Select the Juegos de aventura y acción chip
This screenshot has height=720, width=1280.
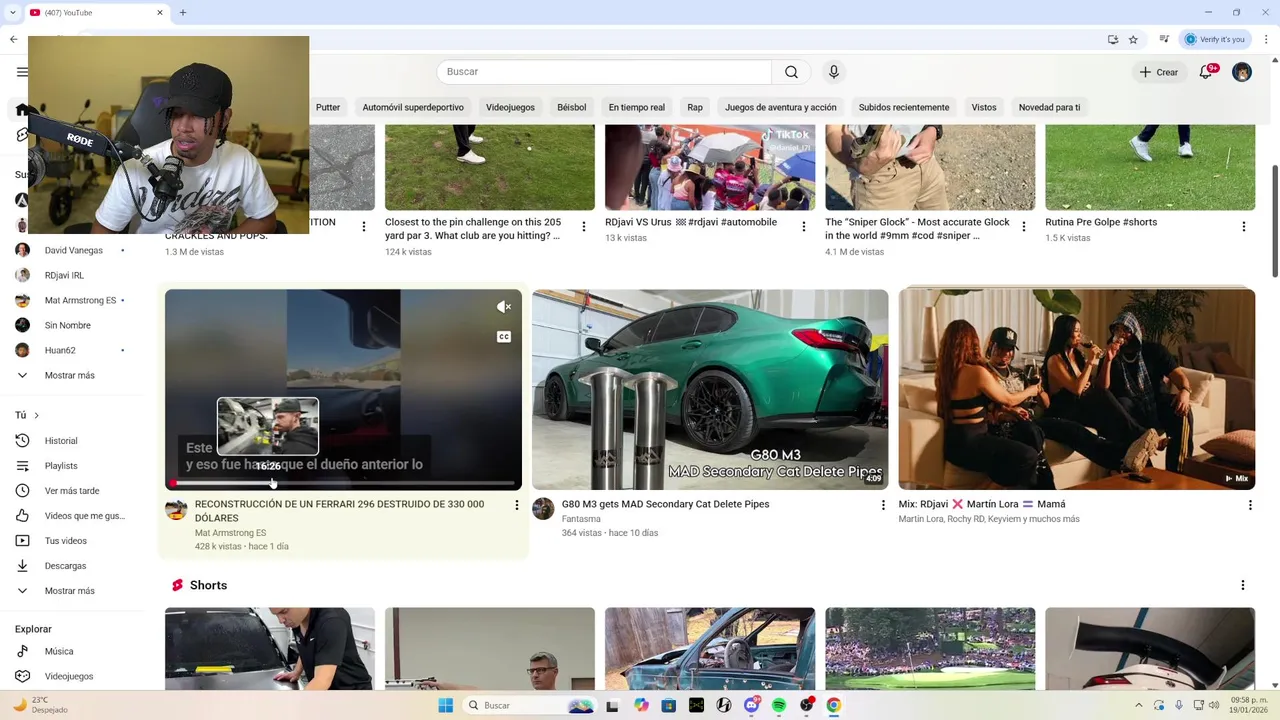point(781,107)
